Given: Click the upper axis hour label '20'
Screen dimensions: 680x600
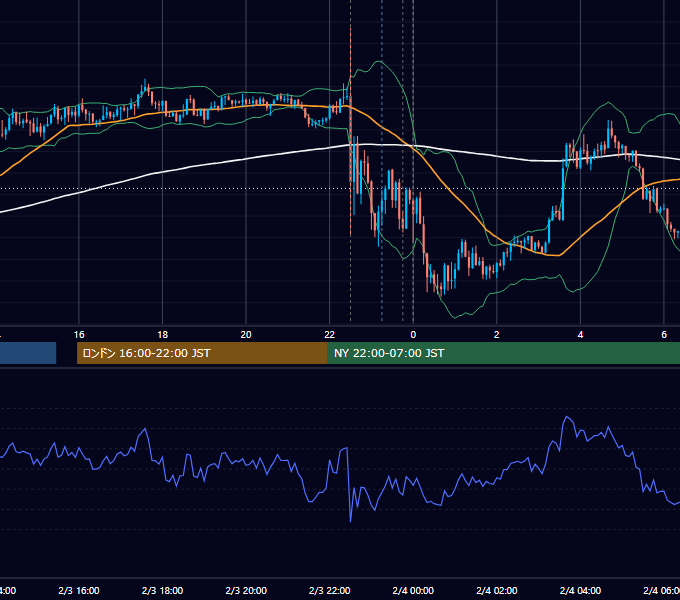Looking at the screenshot, I should pos(246,335).
